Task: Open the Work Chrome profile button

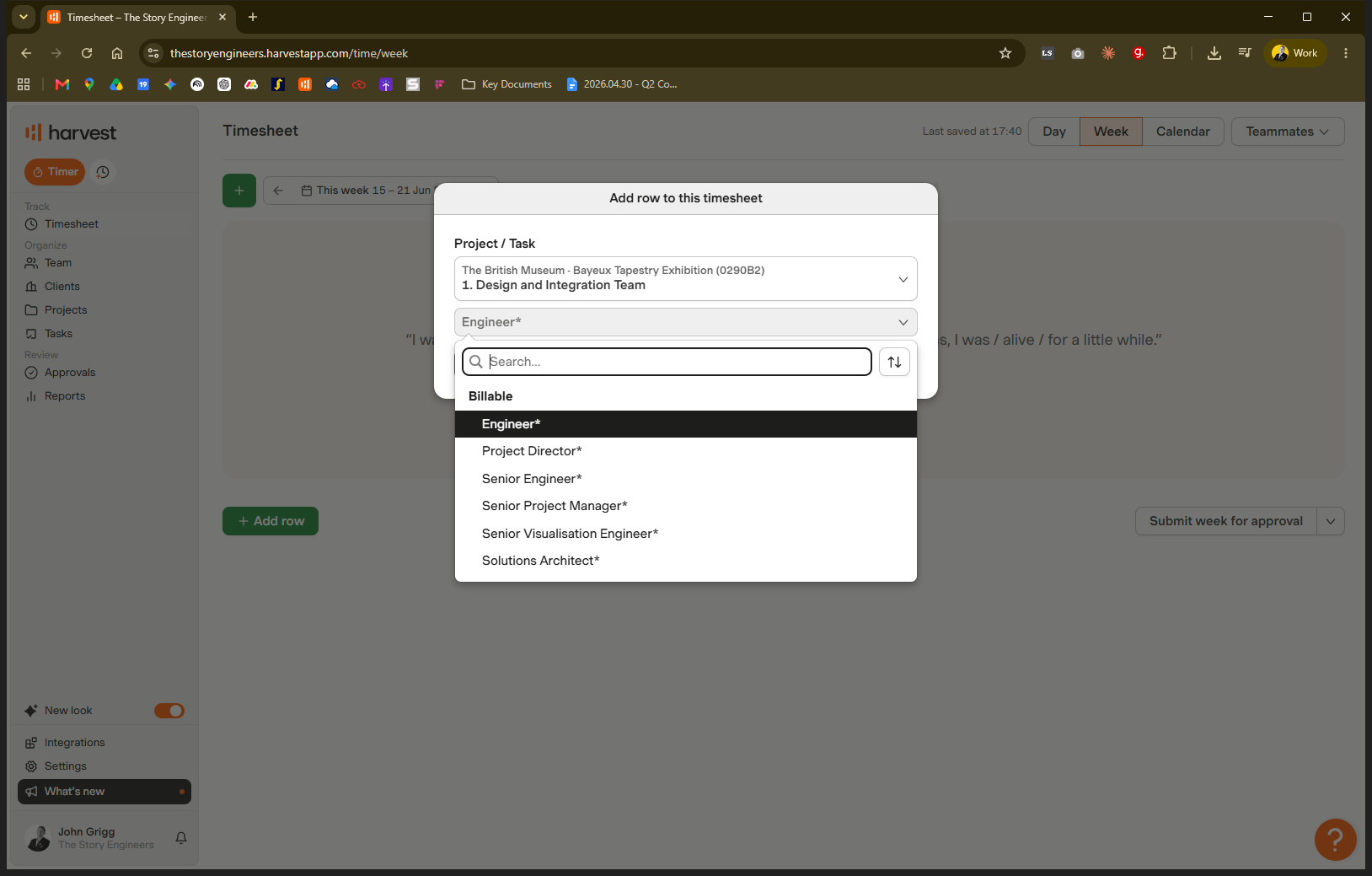Action: tap(1295, 53)
